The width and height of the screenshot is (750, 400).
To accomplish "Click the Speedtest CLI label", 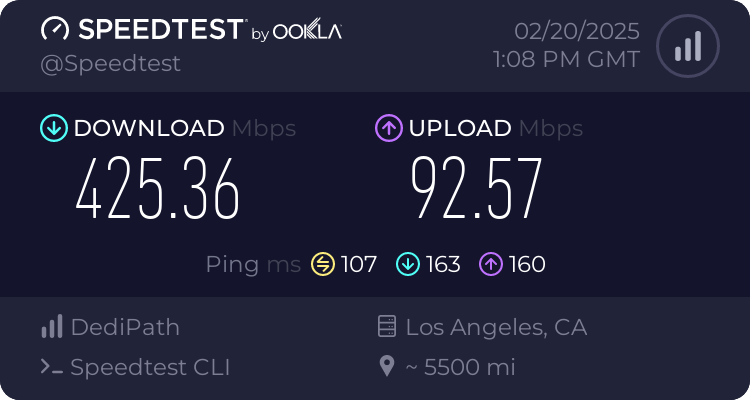I will click(150, 367).
